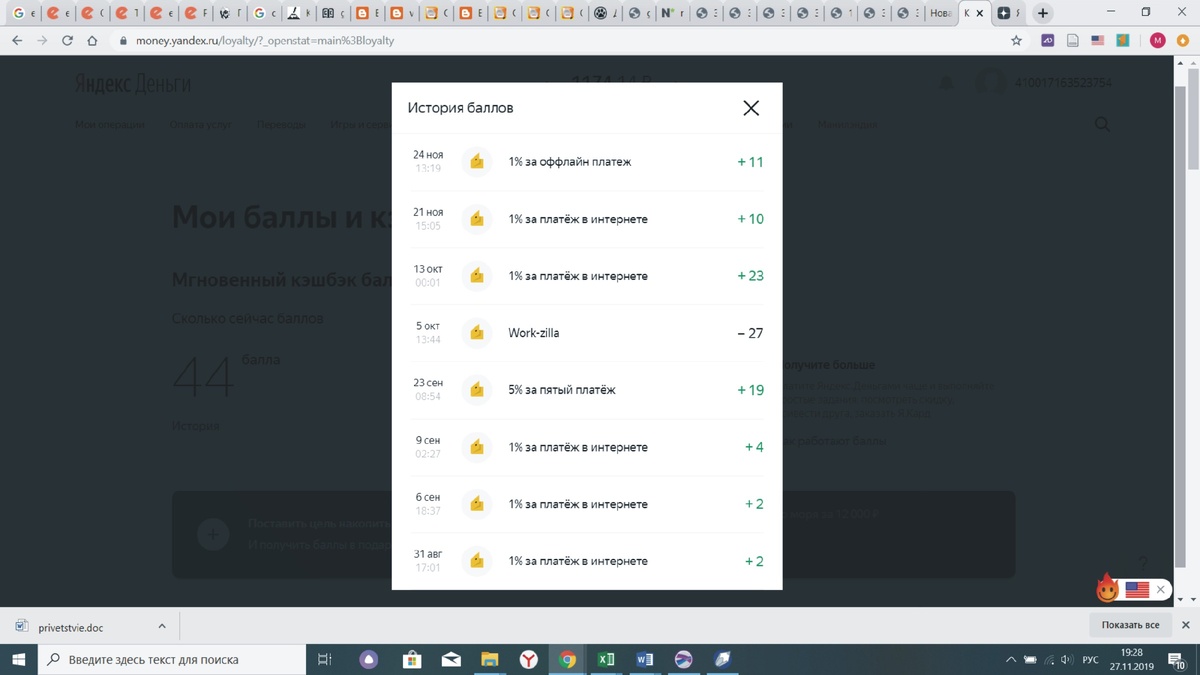This screenshot has height=675, width=1200.
Task: Click Windows search box
Action: point(171,659)
